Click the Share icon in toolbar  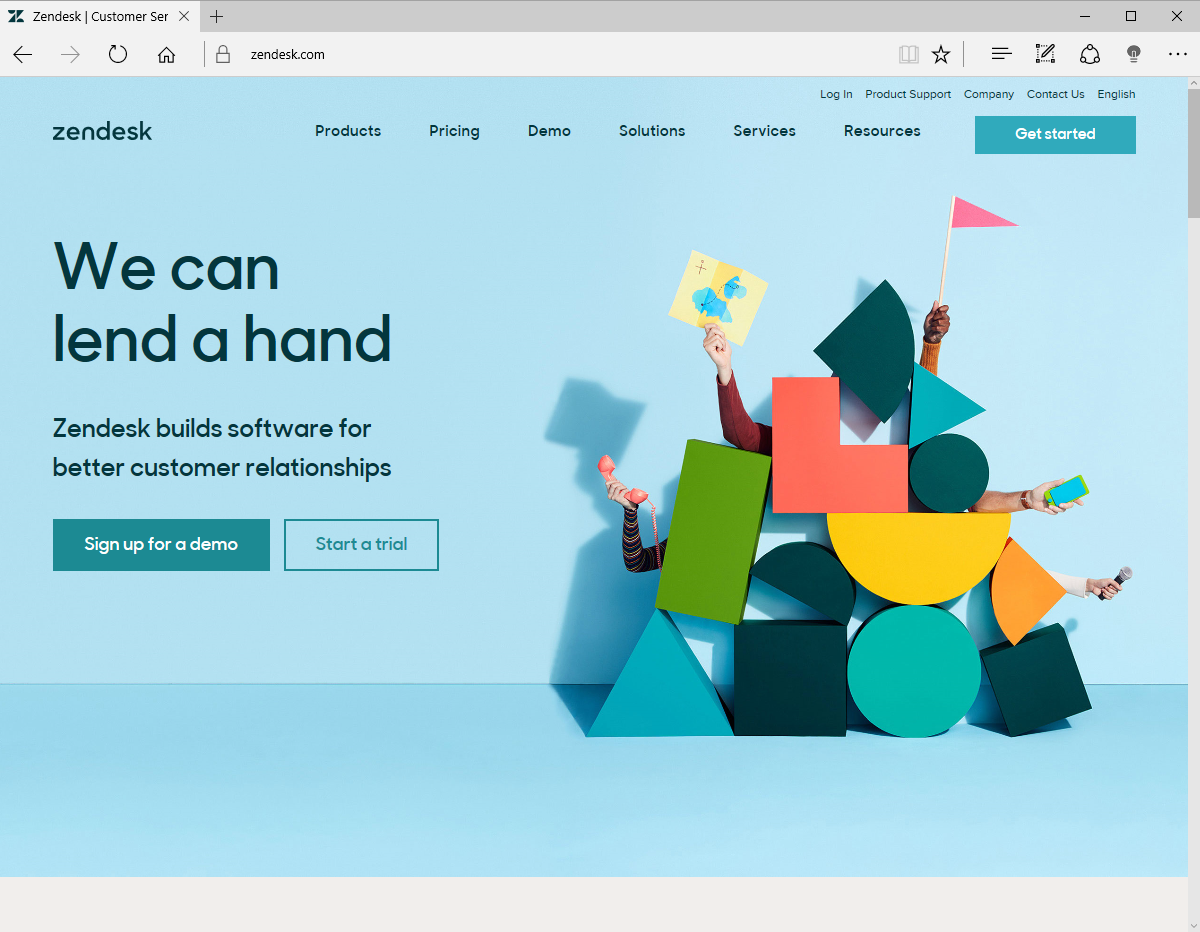point(1090,54)
